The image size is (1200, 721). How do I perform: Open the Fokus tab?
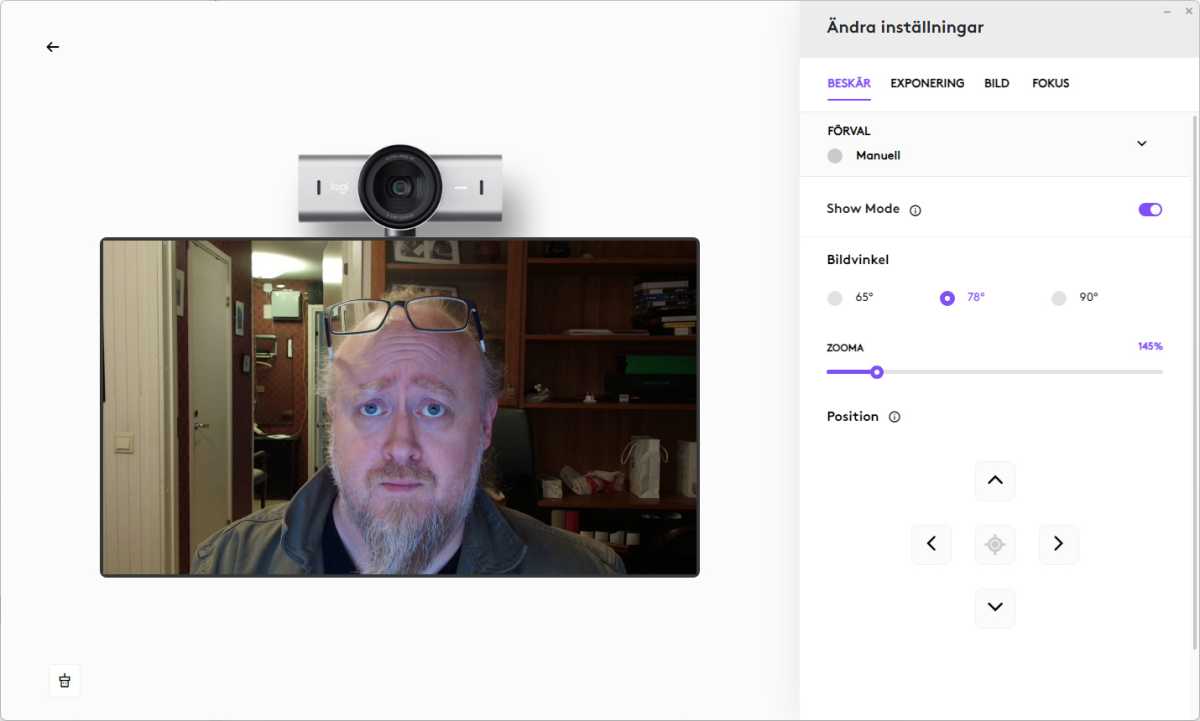[x=1050, y=84]
